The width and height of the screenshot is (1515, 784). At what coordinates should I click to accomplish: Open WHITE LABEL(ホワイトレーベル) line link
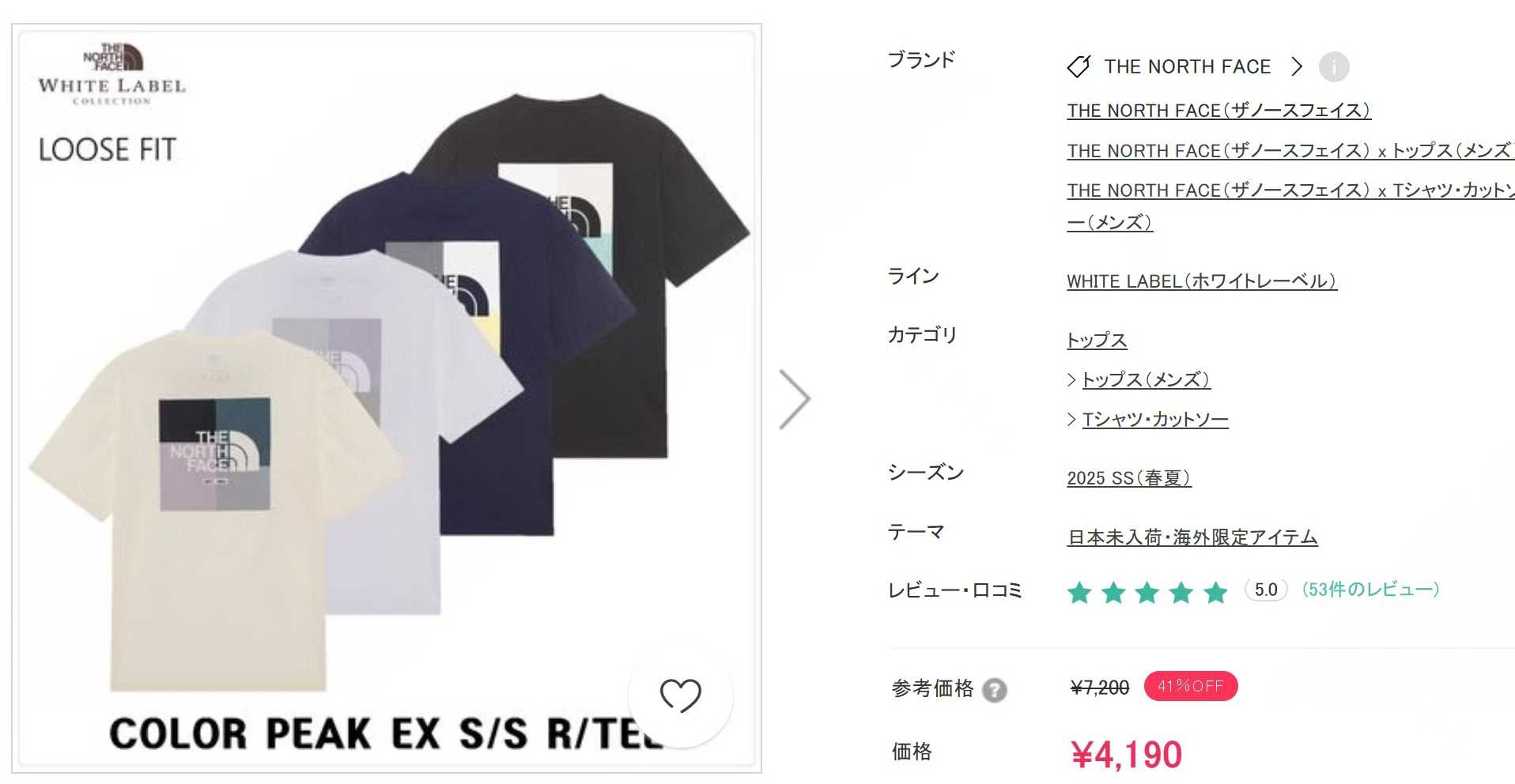pyautogui.click(x=1202, y=281)
